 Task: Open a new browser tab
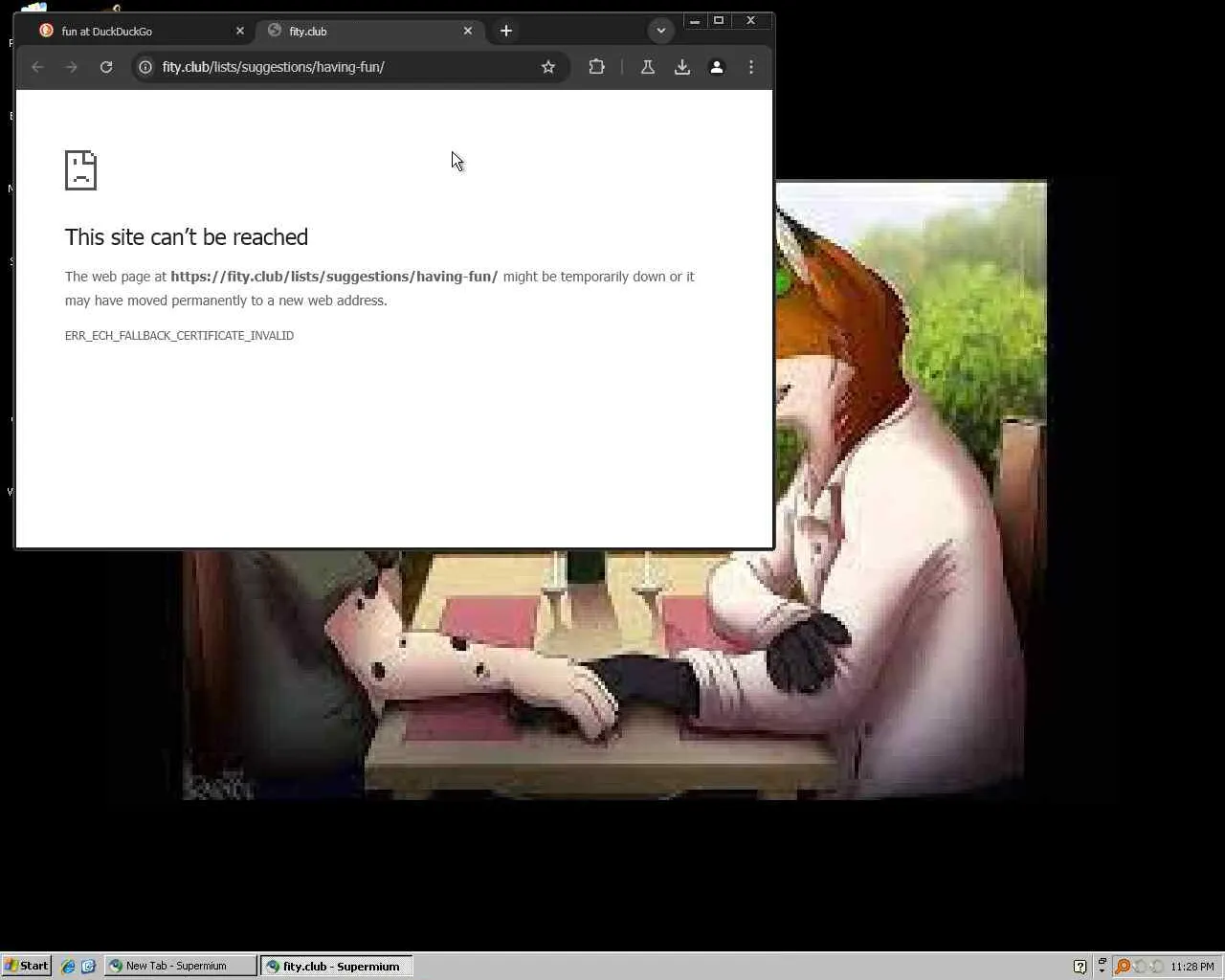(506, 31)
